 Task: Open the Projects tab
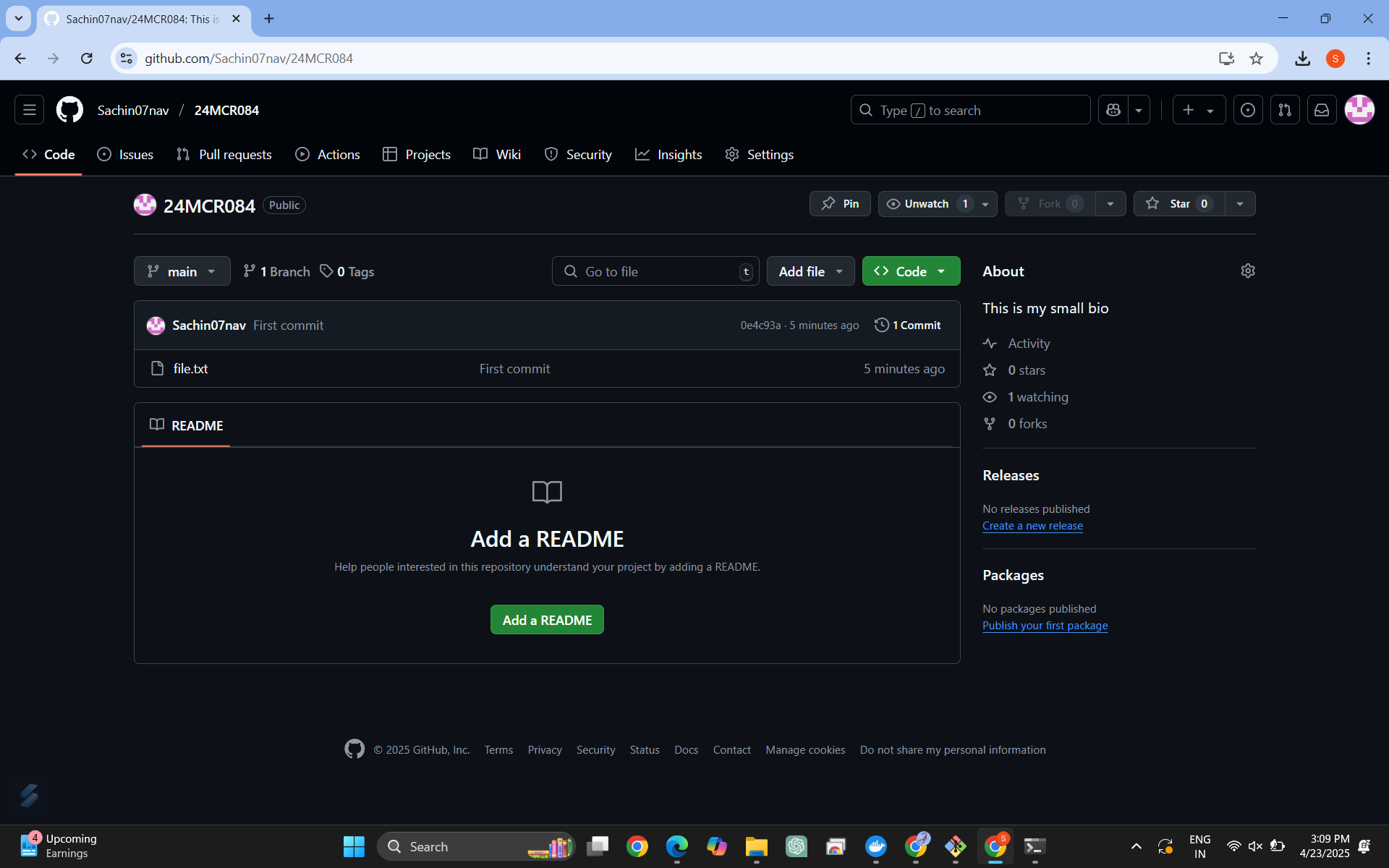[417, 154]
